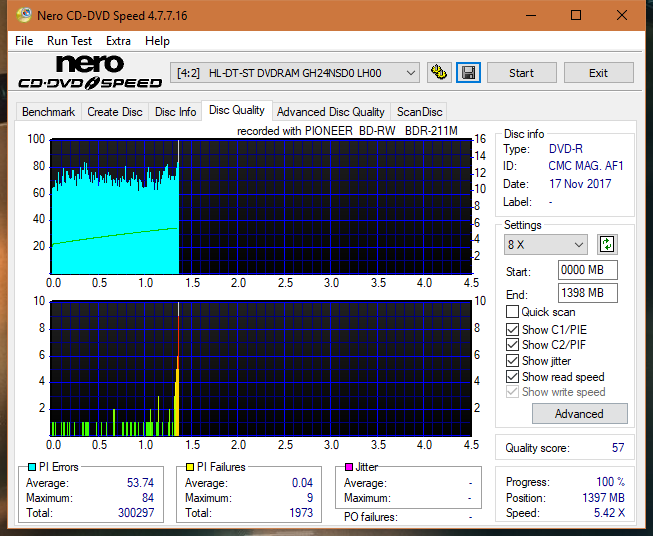Switch to Advanced Disc Quality tab

[x=331, y=112]
